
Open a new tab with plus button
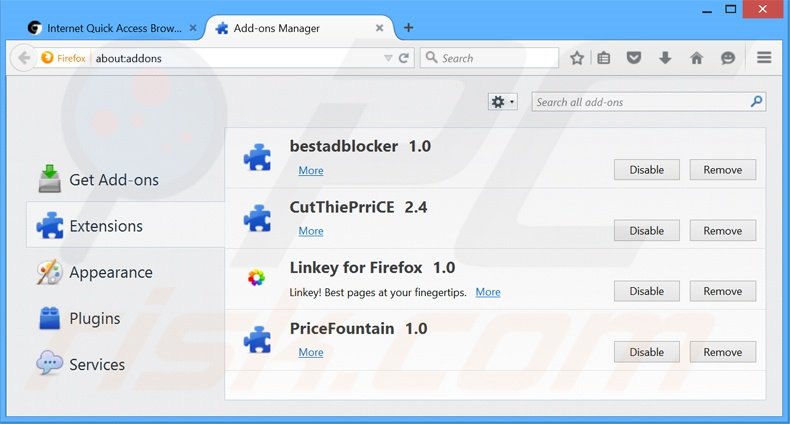point(409,28)
